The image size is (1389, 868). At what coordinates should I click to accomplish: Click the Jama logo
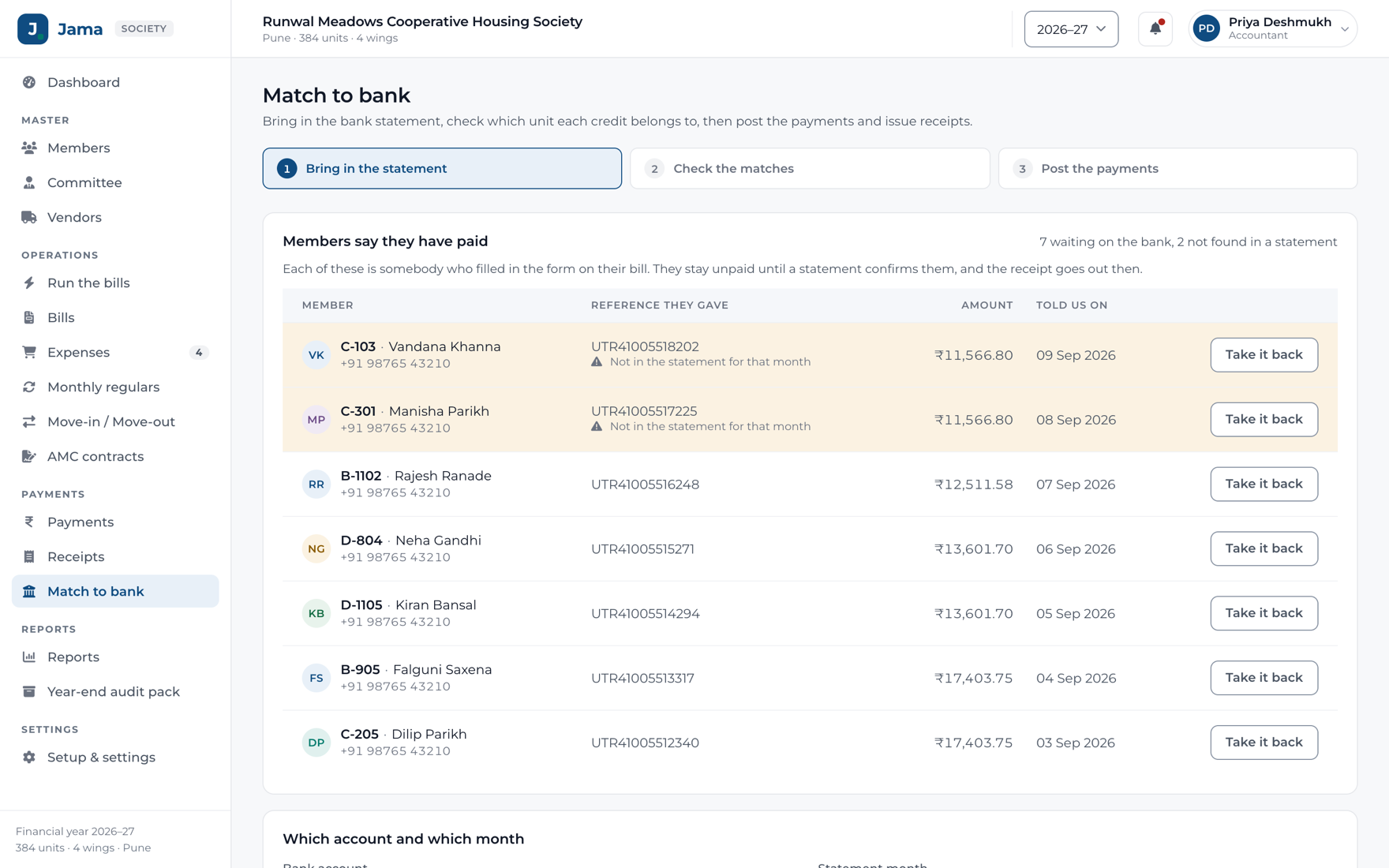(x=33, y=29)
